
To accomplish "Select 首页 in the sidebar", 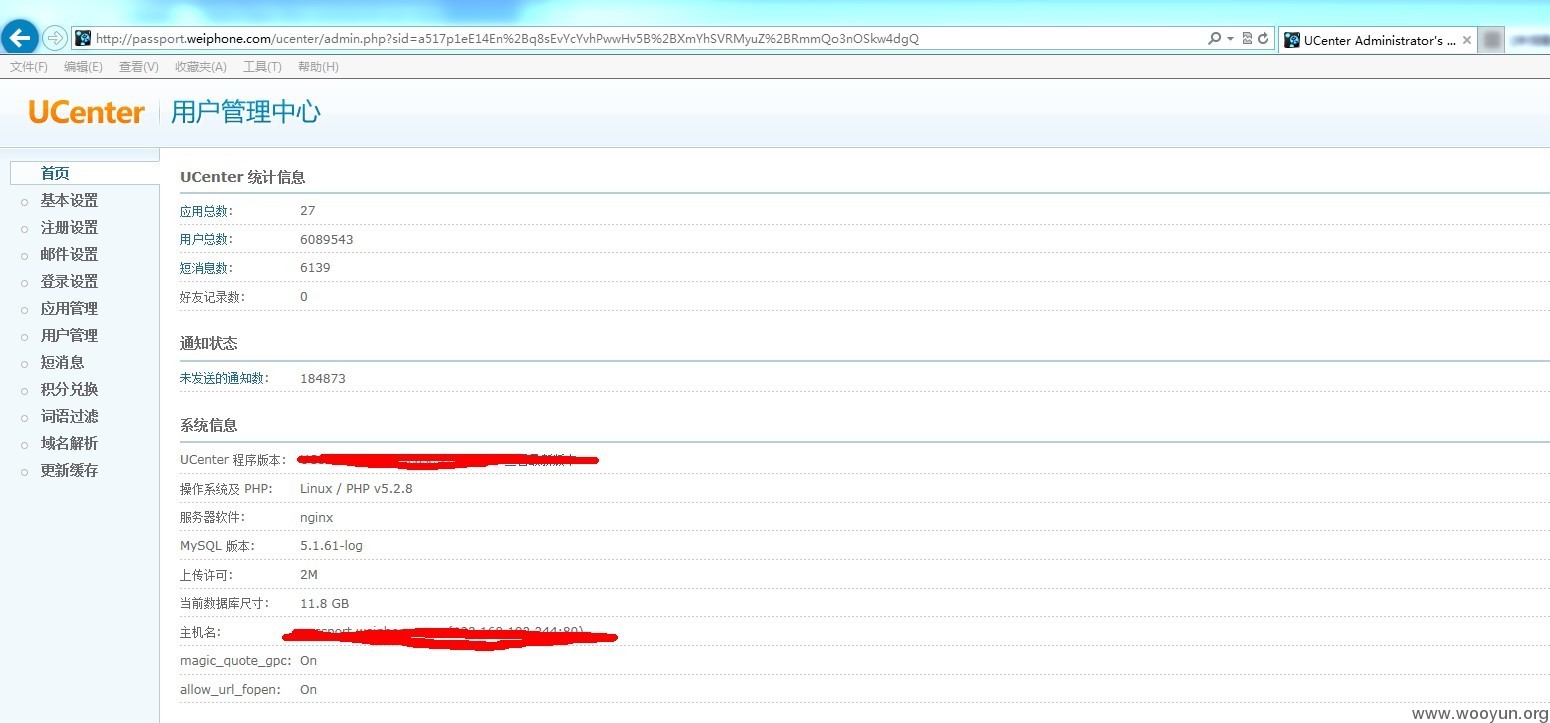I will pos(55,173).
